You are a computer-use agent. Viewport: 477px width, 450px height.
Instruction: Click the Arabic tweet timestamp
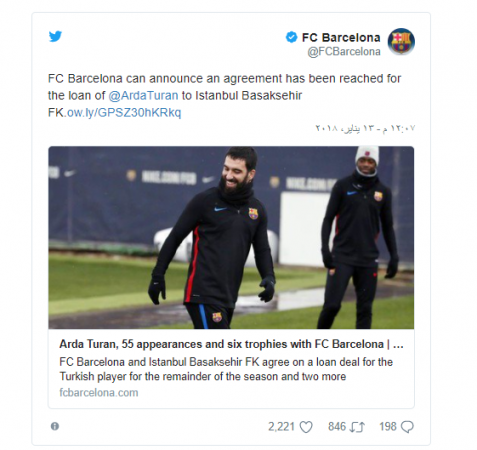[365, 128]
